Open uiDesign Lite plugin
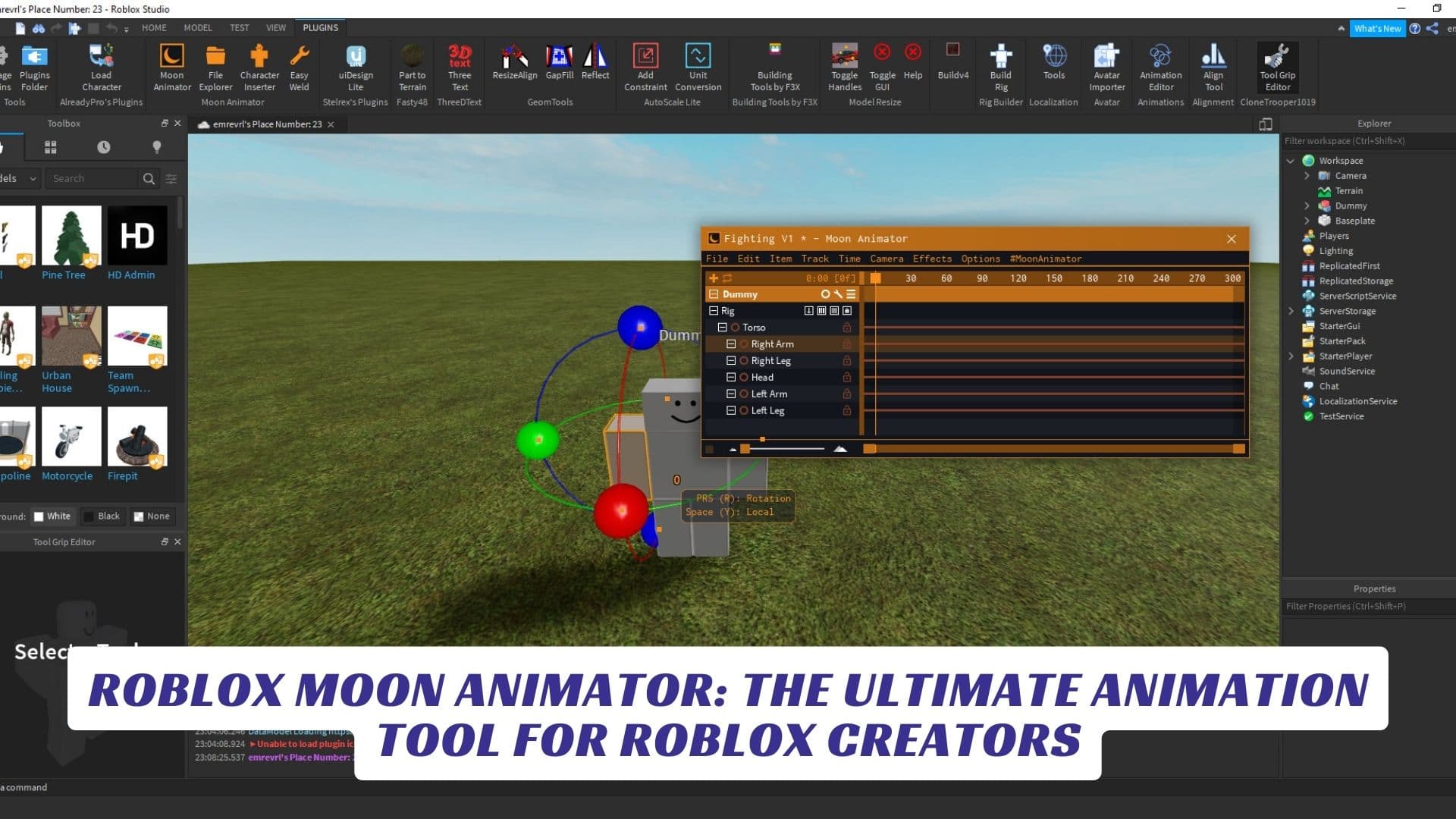 click(356, 67)
